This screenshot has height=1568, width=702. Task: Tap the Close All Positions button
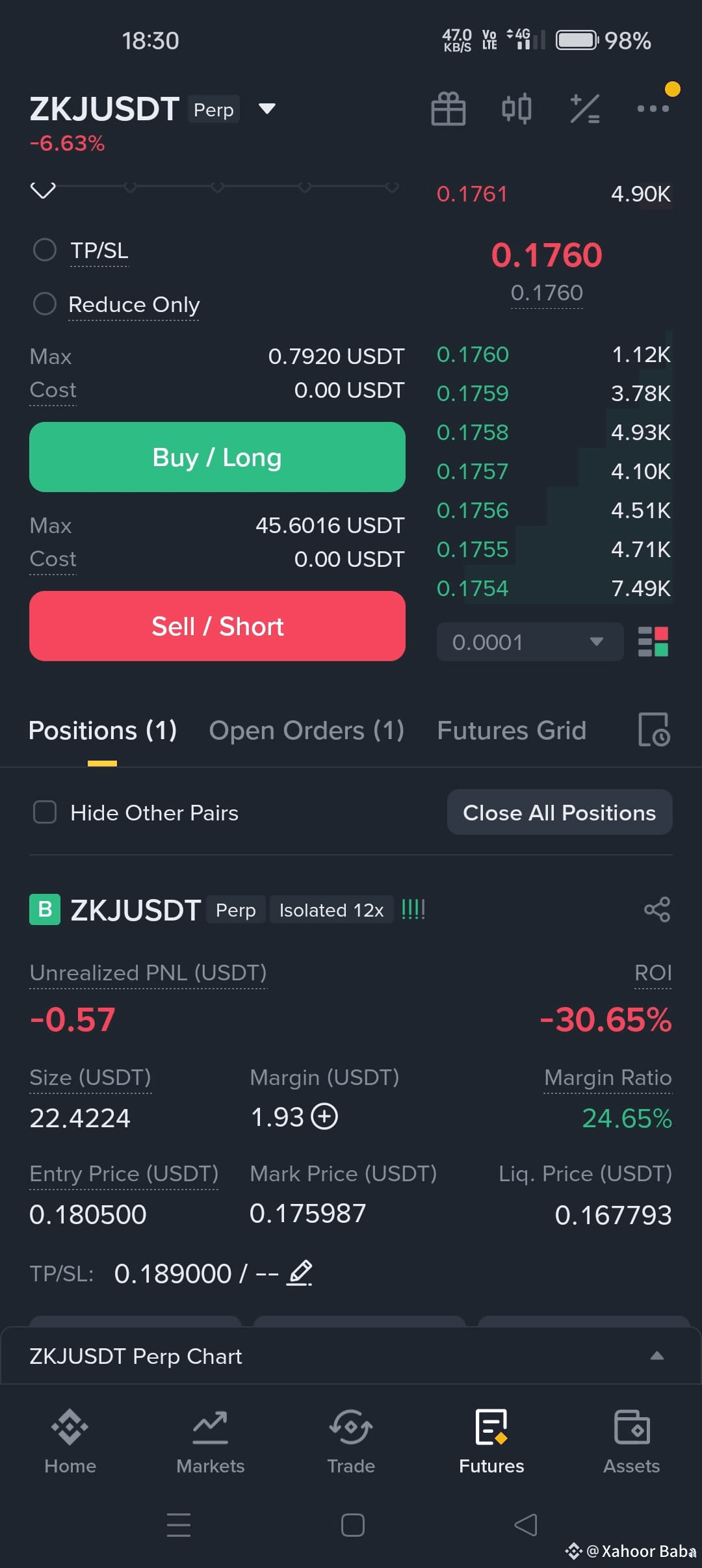560,813
